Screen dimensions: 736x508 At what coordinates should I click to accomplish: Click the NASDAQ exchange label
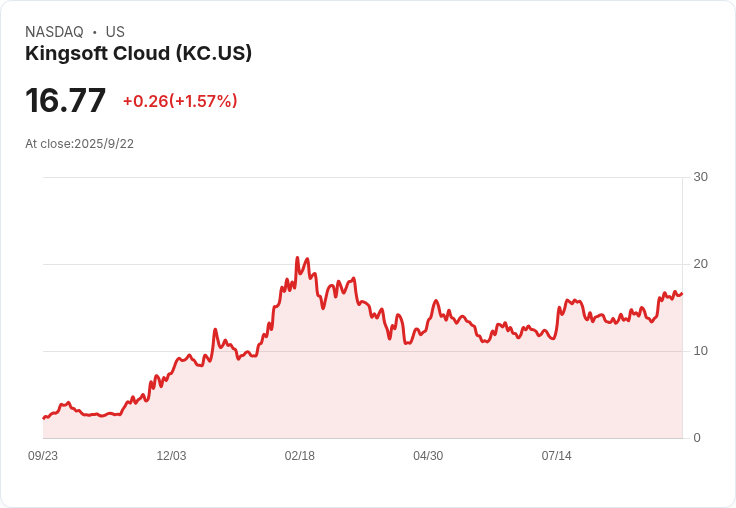pos(54,32)
